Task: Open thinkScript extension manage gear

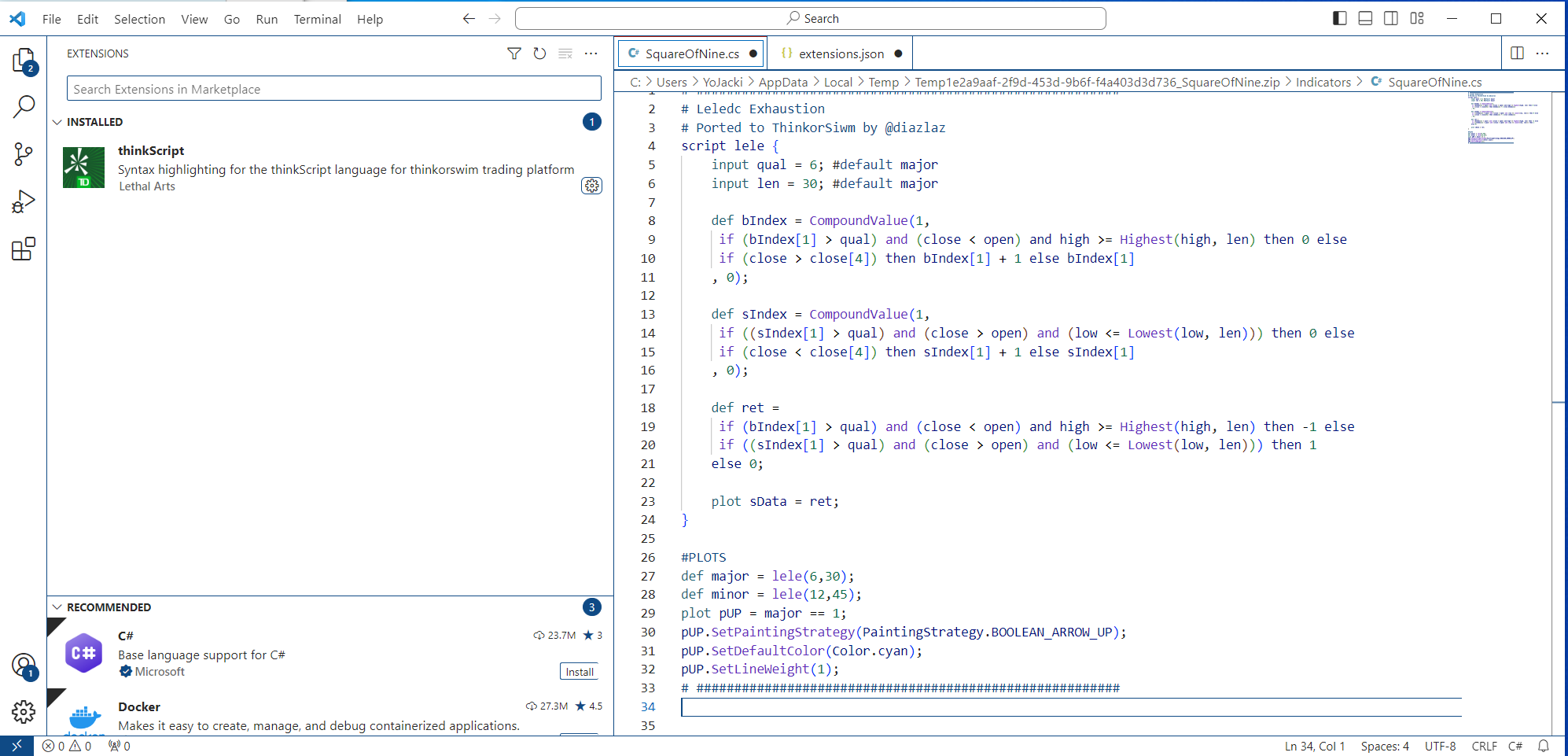Action: (x=591, y=186)
